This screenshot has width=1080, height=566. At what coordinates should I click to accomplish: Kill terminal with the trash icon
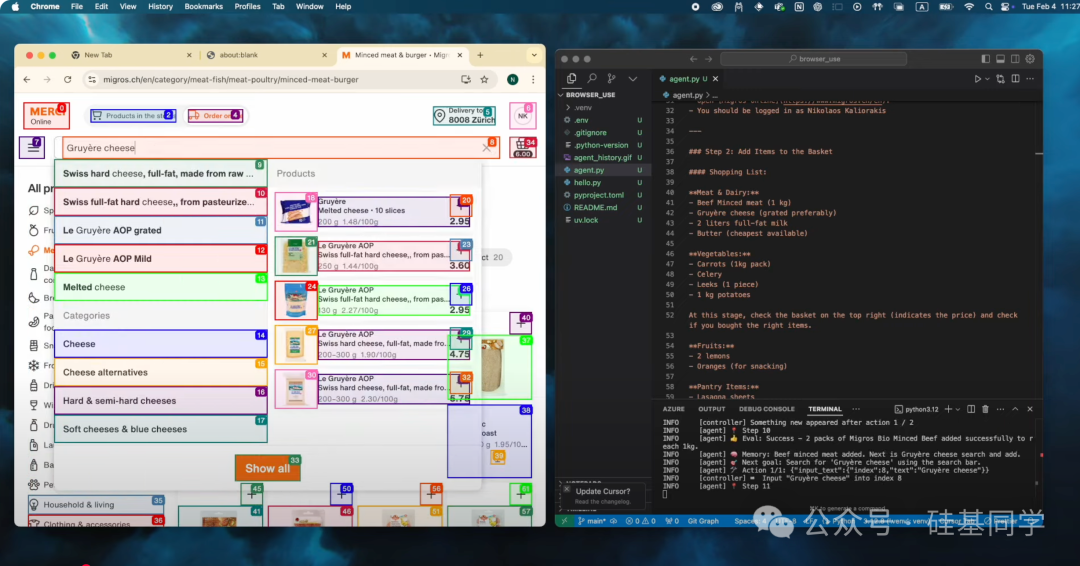[x=986, y=409]
